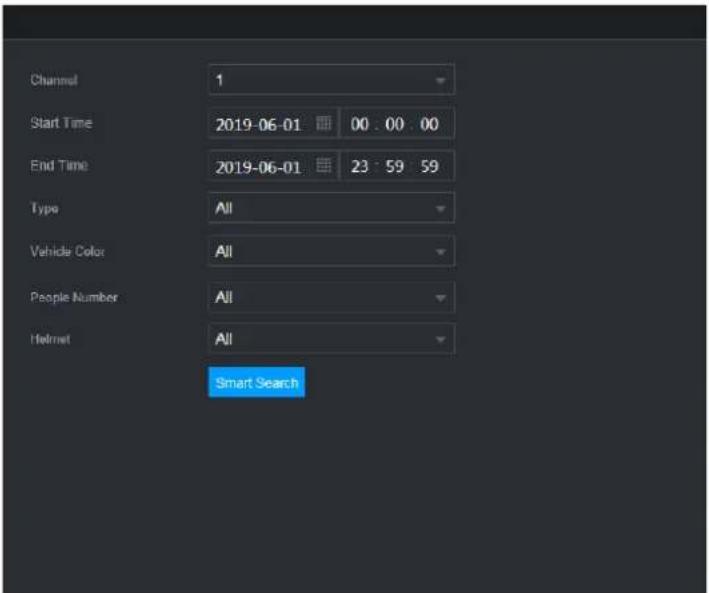Click the Helmet label
The image size is (709, 593).
(x=50, y=339)
